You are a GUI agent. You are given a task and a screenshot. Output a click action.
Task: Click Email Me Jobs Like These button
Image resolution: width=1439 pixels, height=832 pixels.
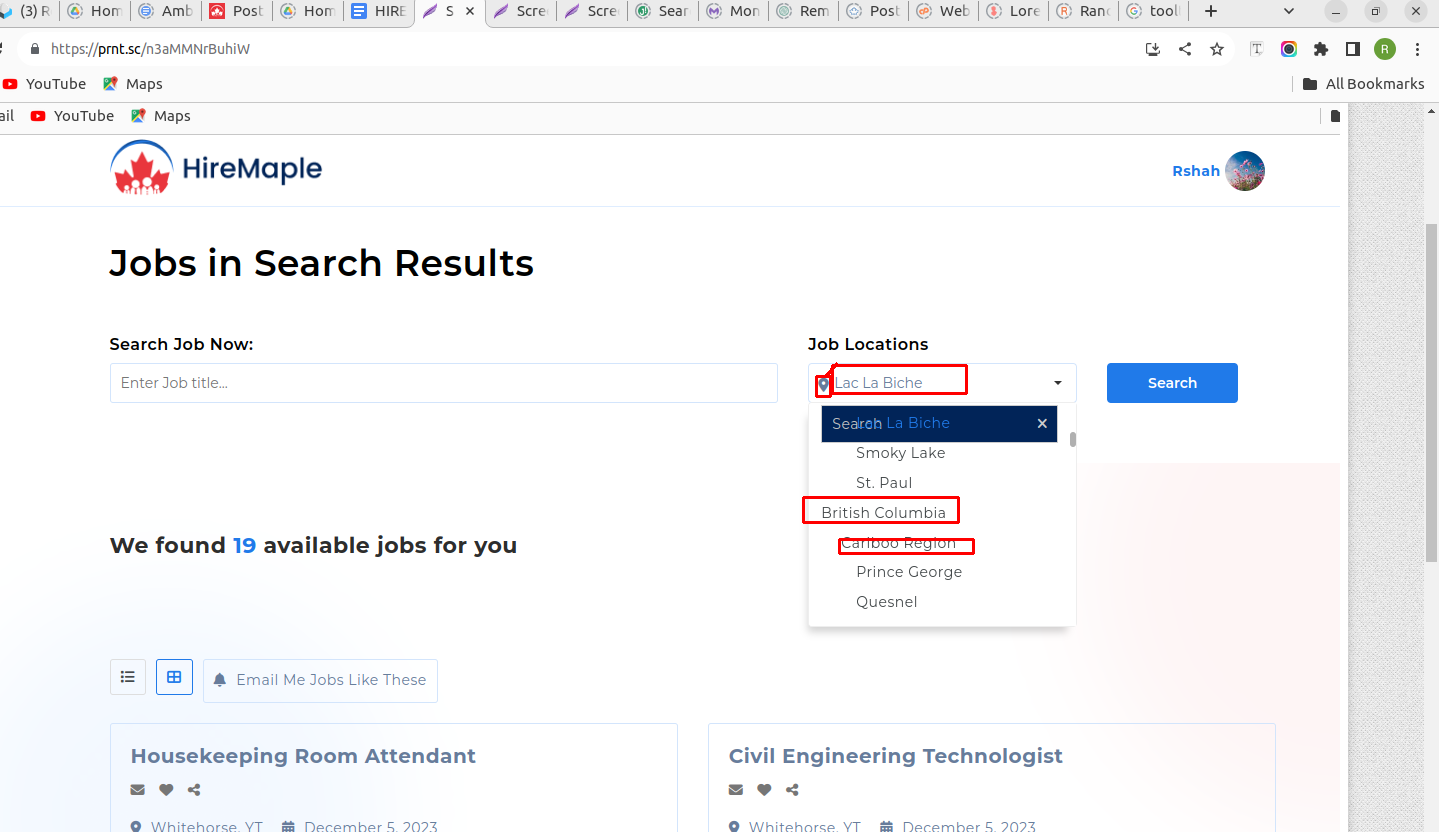pyautogui.click(x=320, y=680)
